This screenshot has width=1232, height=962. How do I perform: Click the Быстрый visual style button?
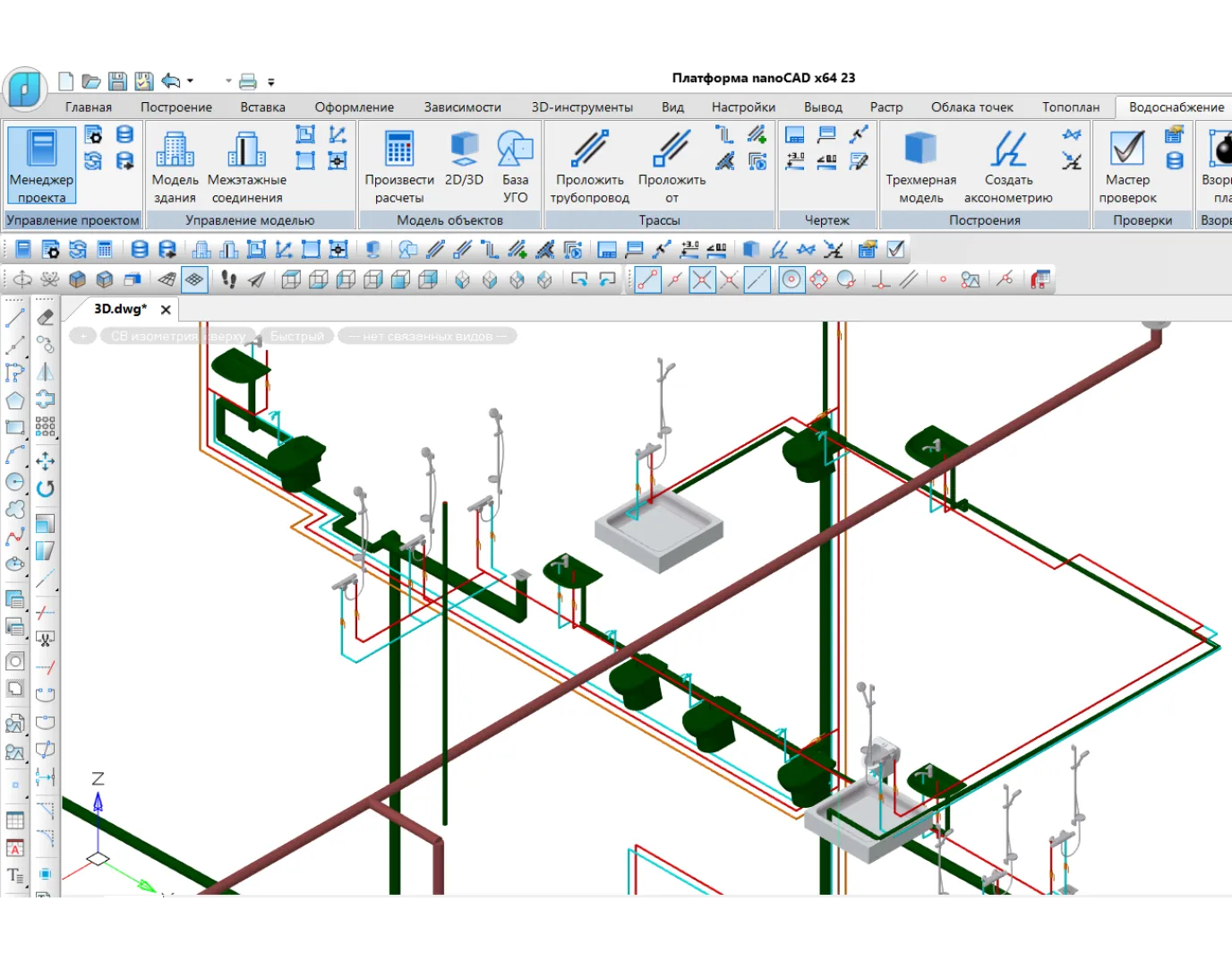(296, 336)
